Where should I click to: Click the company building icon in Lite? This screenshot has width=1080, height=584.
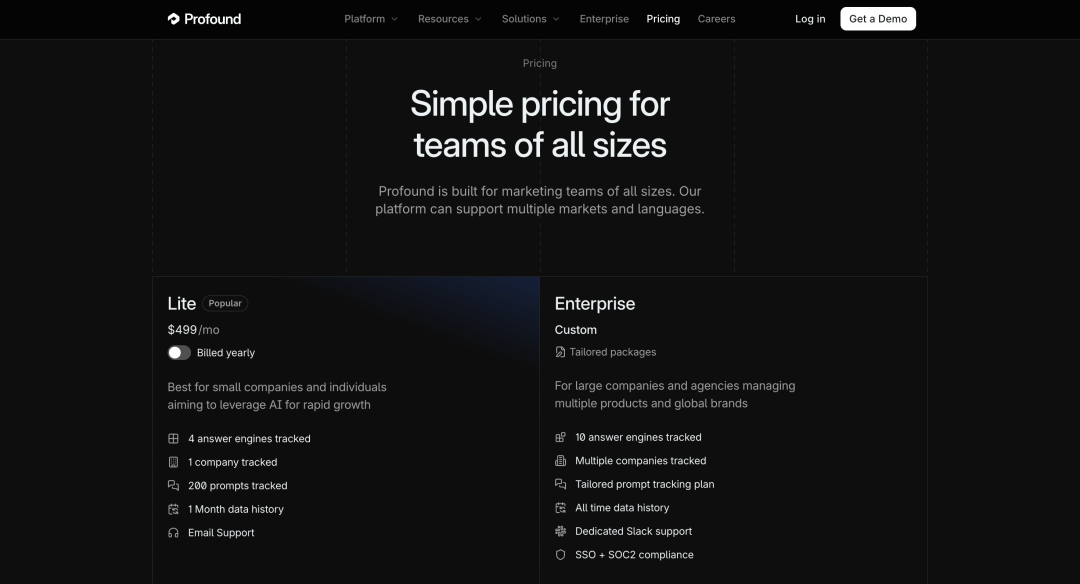[x=173, y=462]
